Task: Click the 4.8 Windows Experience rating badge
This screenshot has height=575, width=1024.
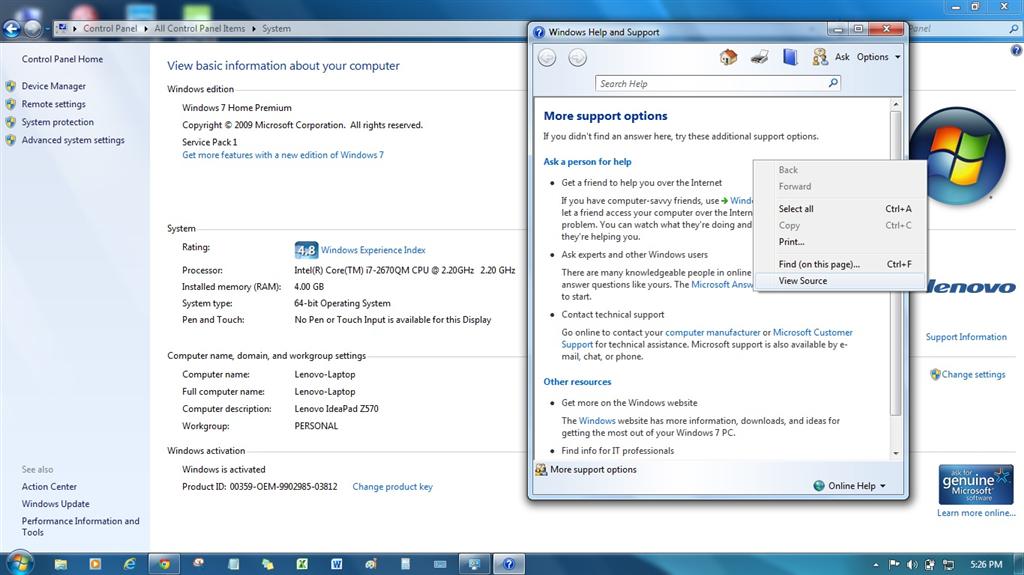Action: click(x=306, y=250)
